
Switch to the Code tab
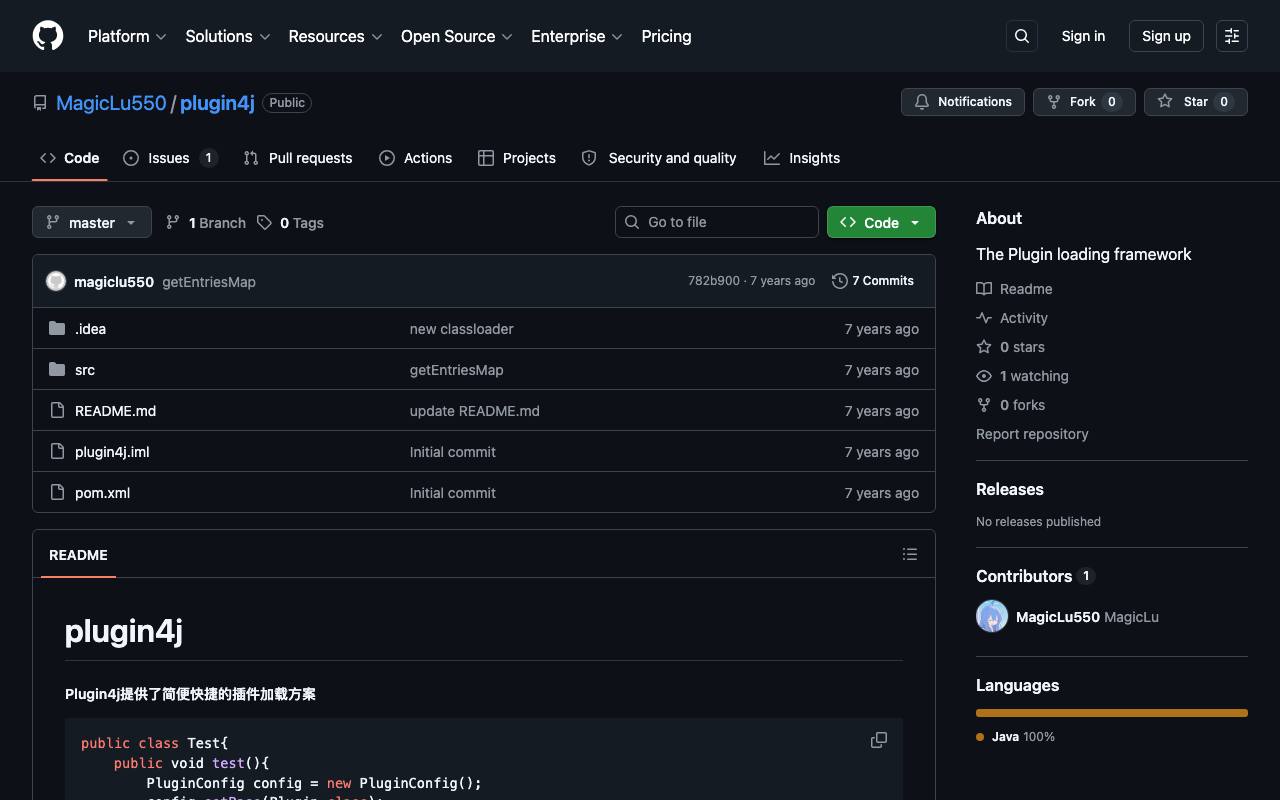pyautogui.click(x=70, y=158)
